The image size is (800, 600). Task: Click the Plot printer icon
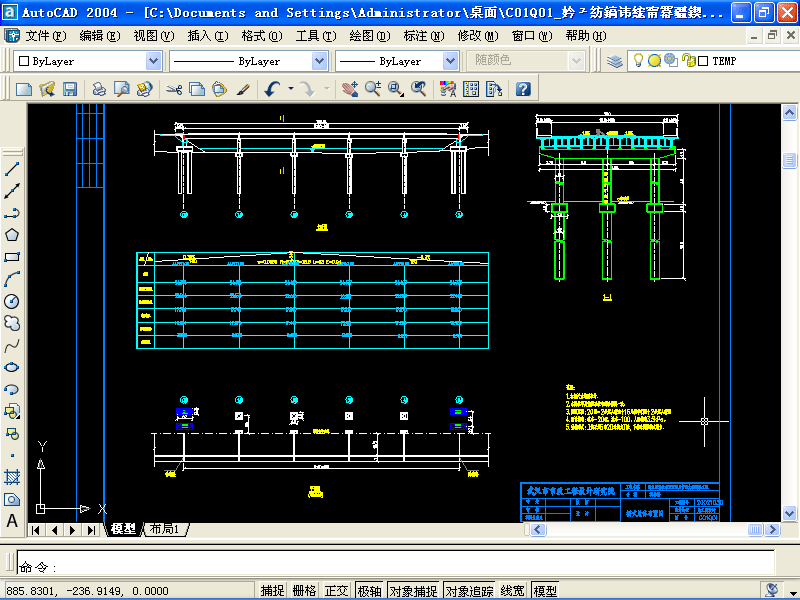pos(99,89)
